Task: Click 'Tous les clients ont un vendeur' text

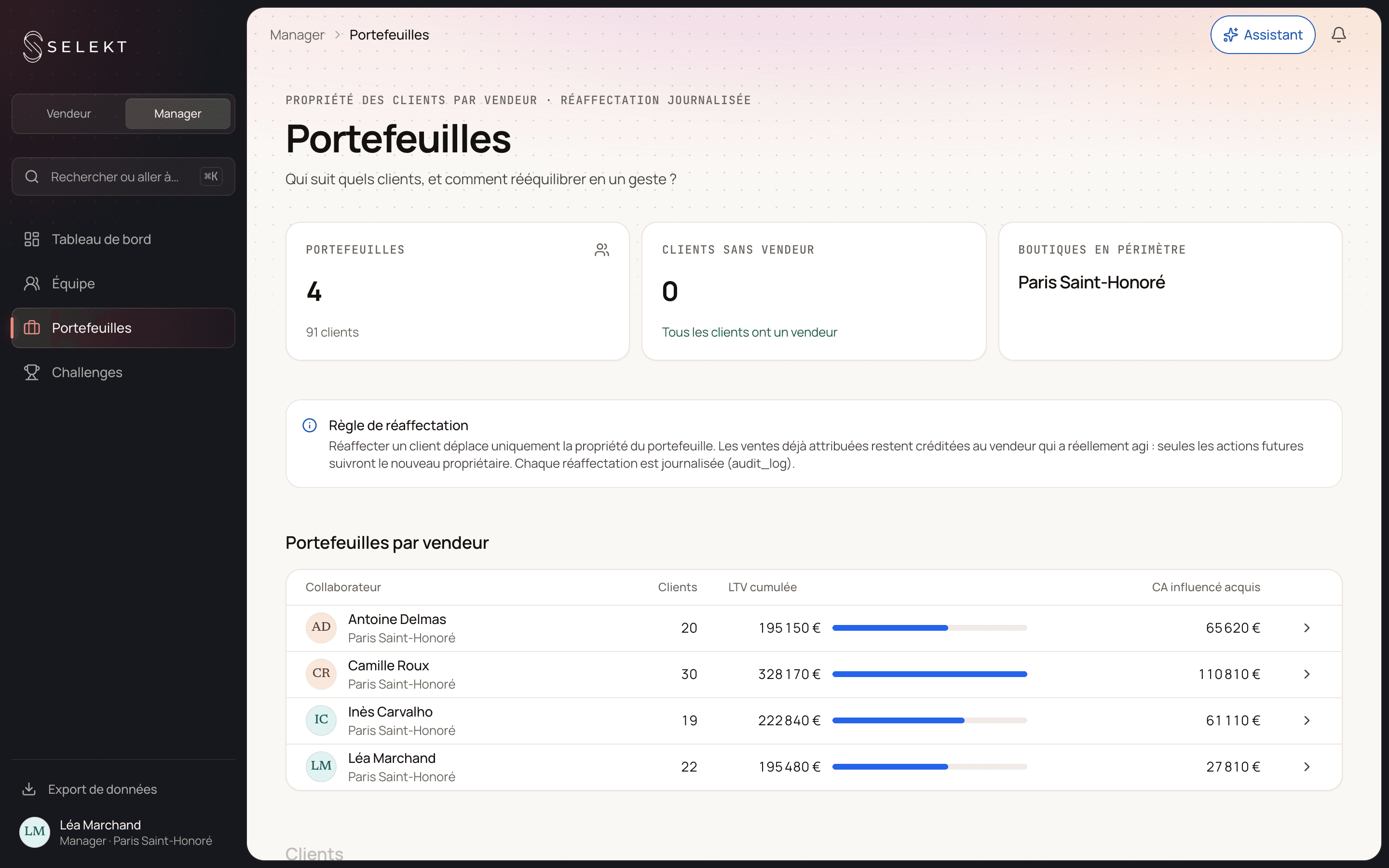Action: pyautogui.click(x=749, y=332)
